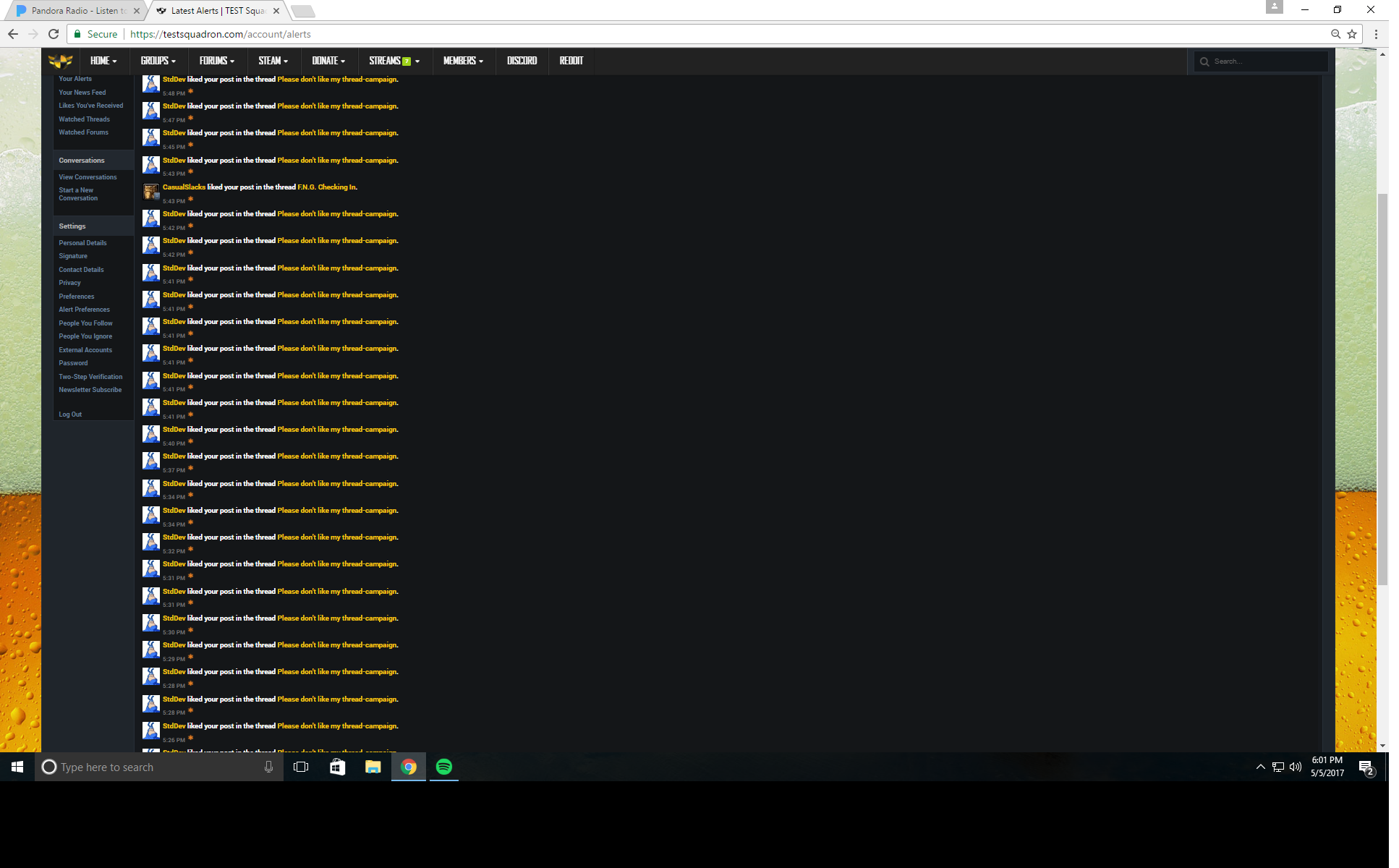The image size is (1399, 868).
Task: Click the bookmark star icon in address bar
Action: tap(1351, 34)
